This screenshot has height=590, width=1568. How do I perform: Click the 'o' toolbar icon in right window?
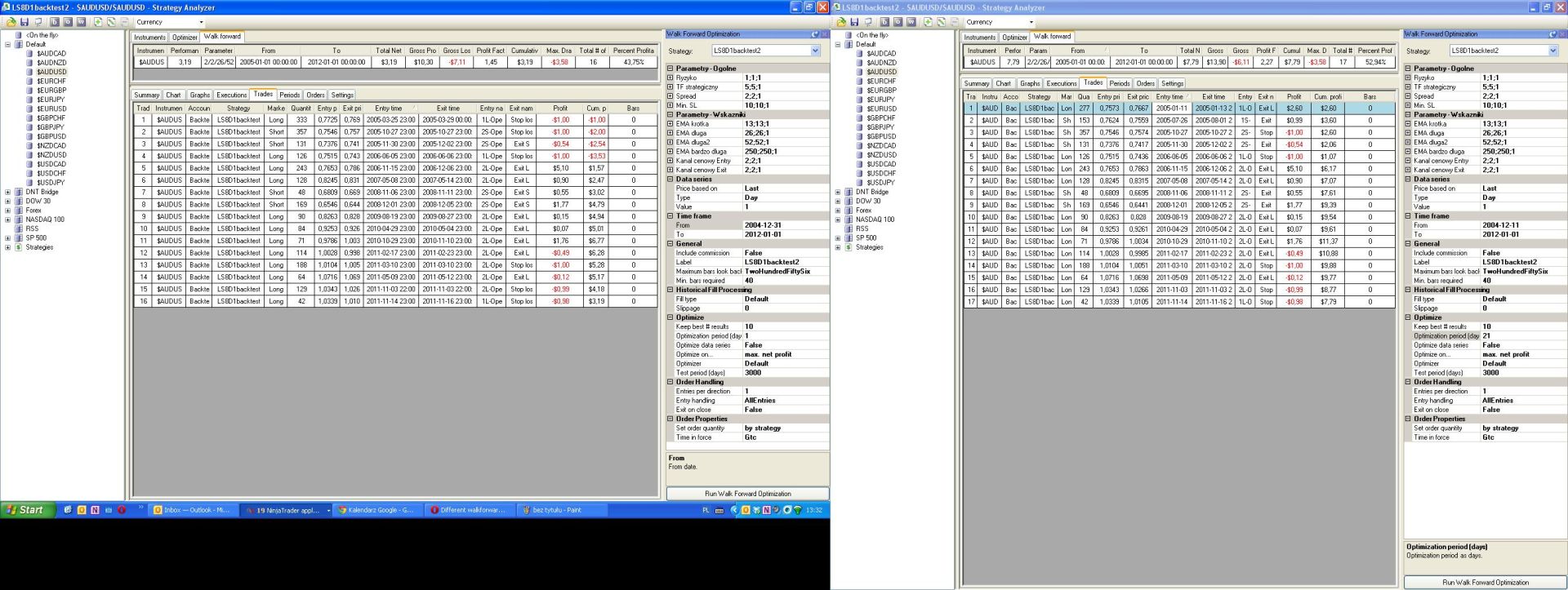(x=898, y=22)
